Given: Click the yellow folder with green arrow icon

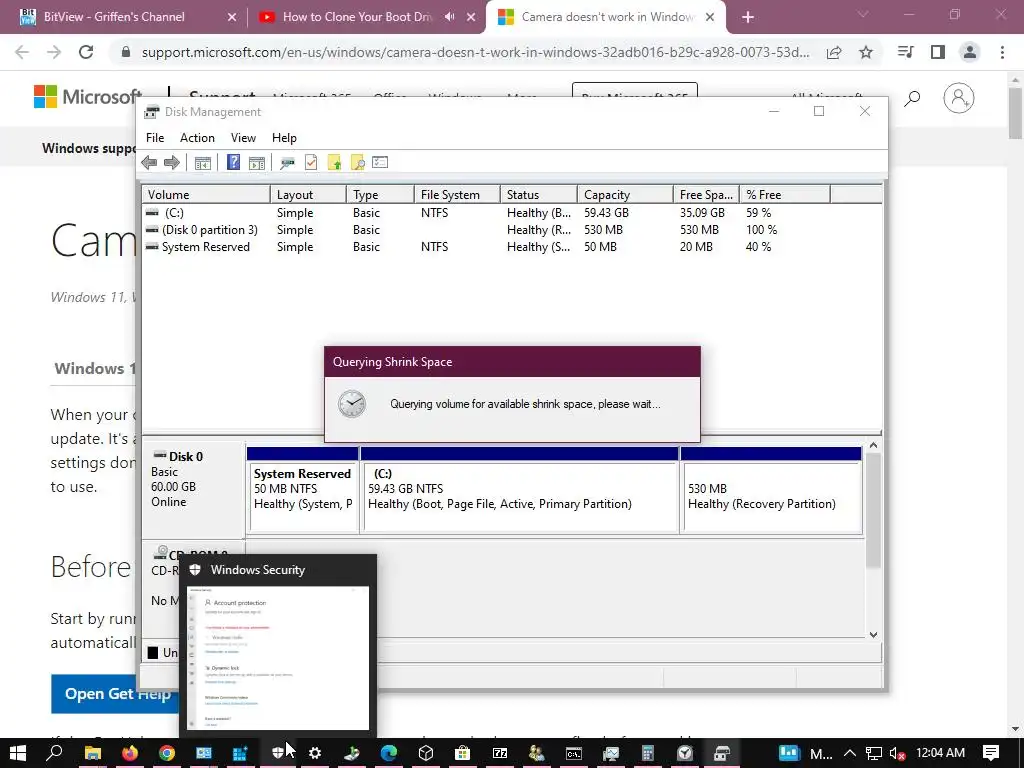Looking at the screenshot, I should click(334, 163).
